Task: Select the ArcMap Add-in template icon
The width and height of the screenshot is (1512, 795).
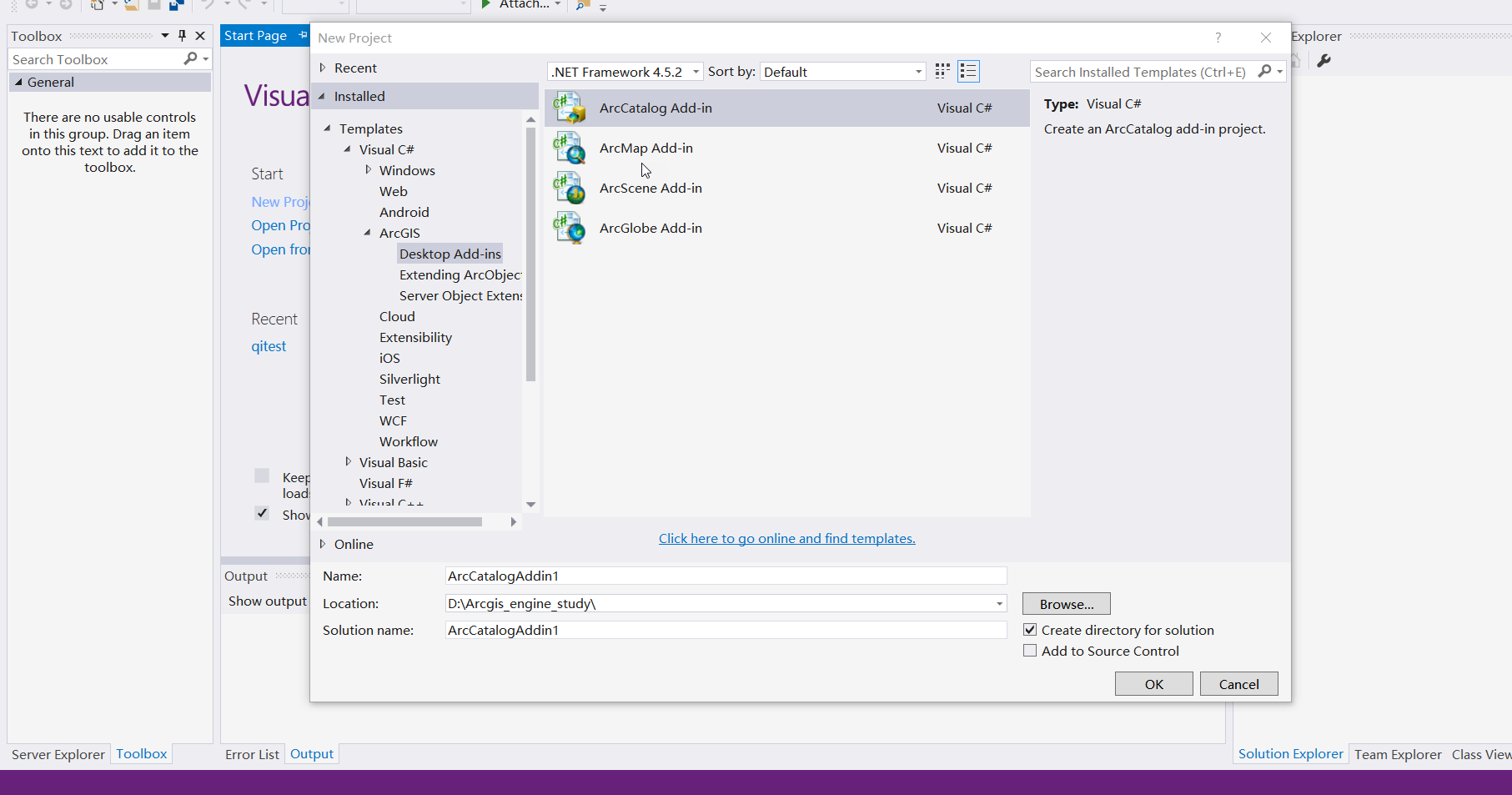Action: (570, 148)
